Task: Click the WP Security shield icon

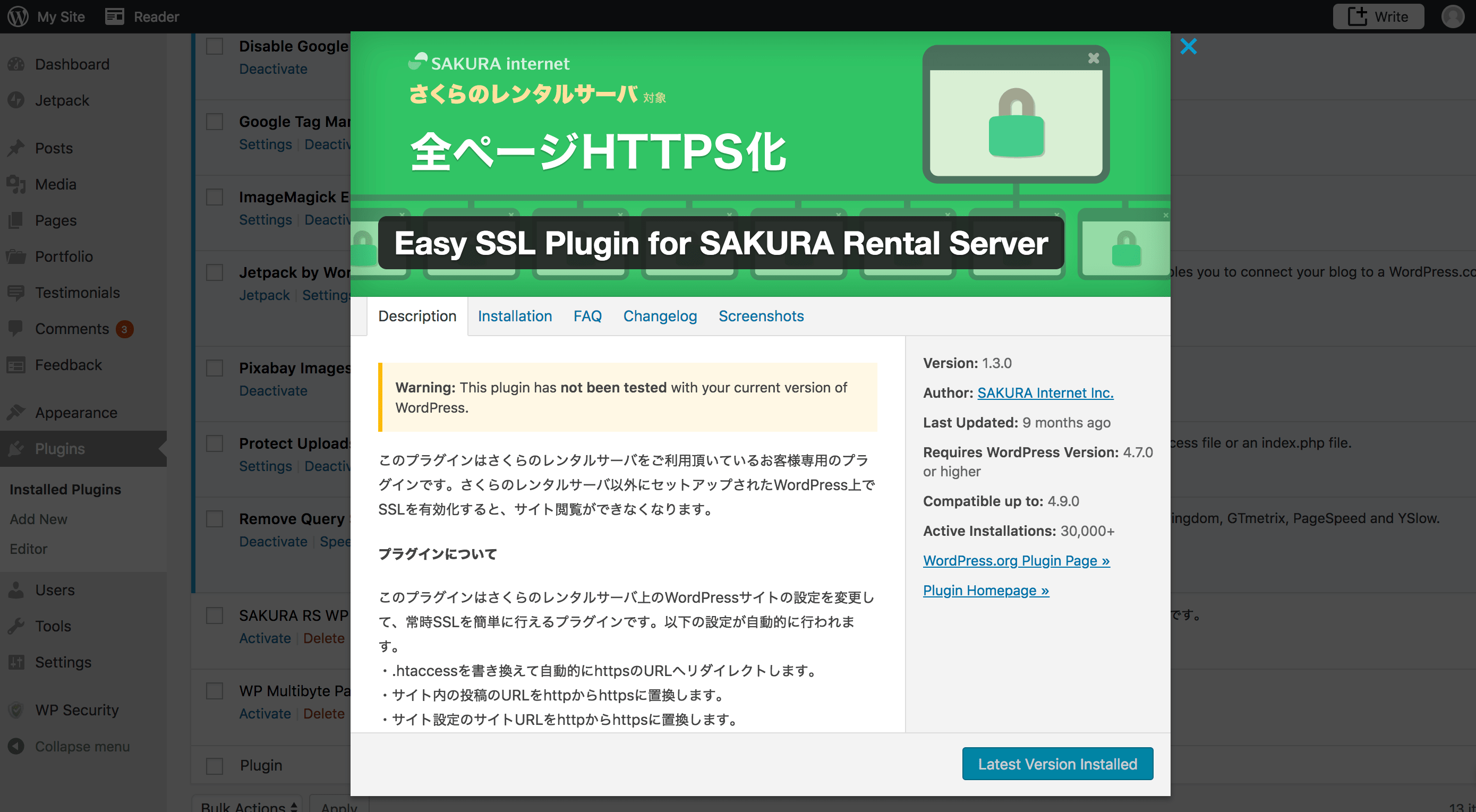Action: tap(16, 710)
